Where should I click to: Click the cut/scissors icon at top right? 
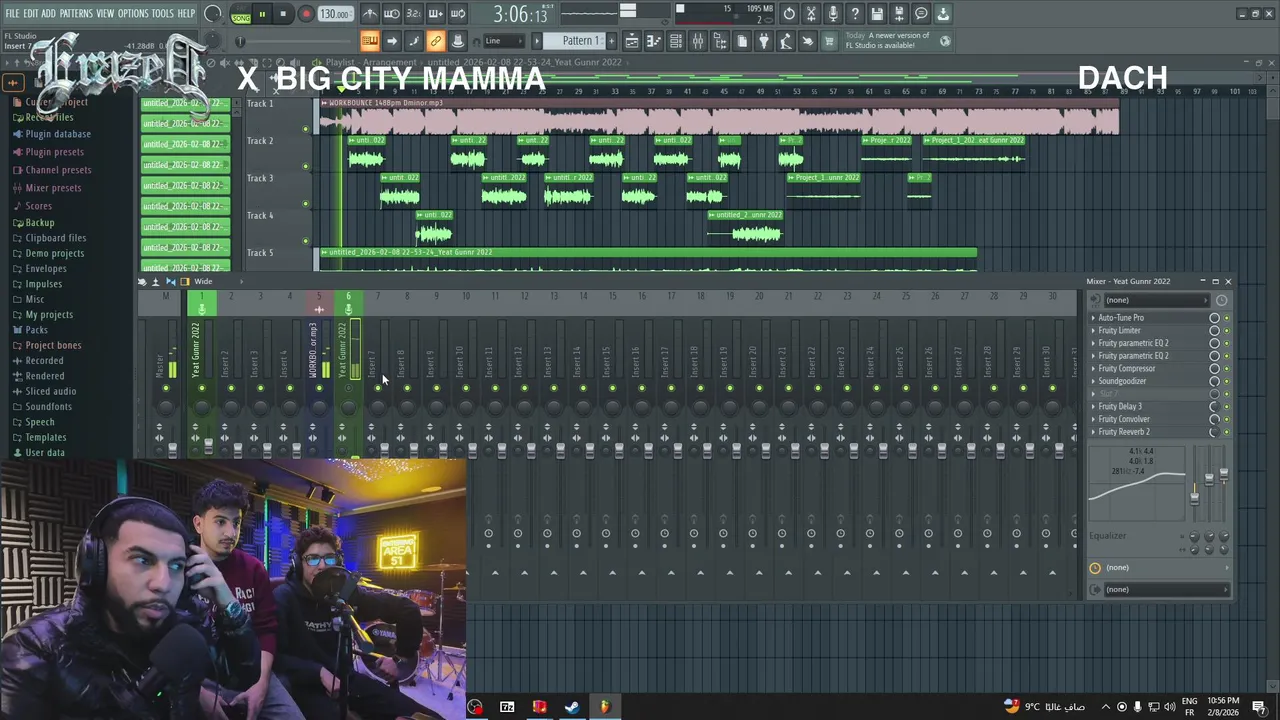click(x=811, y=14)
